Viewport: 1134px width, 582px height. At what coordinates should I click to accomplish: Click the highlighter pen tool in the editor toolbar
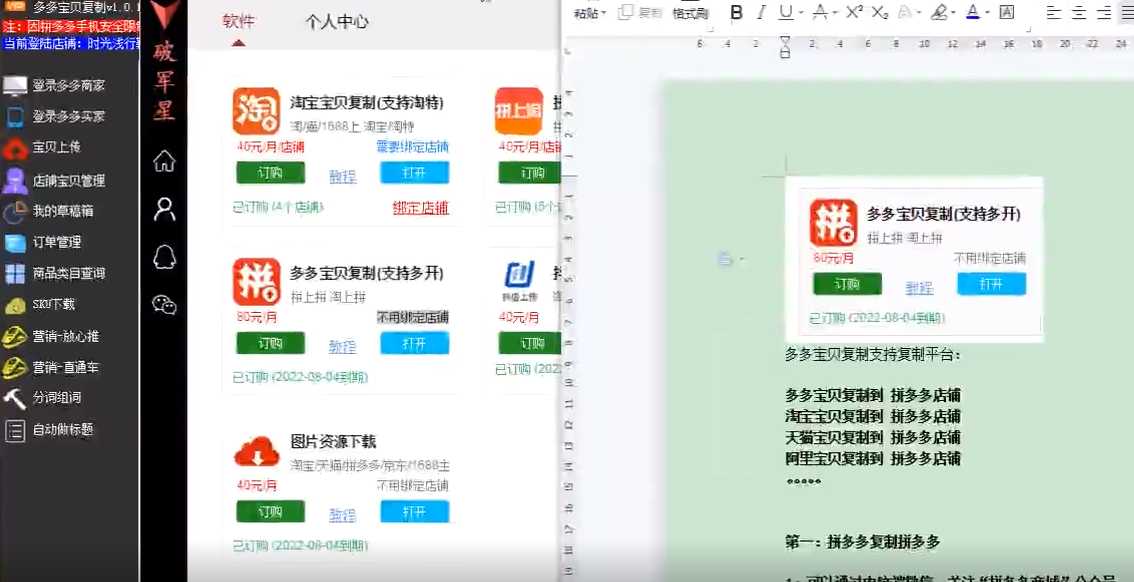click(x=939, y=12)
